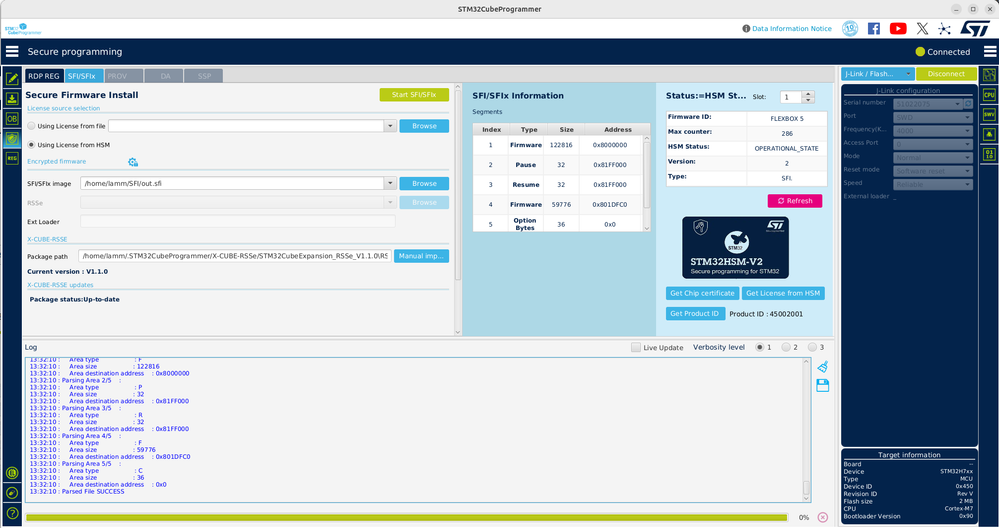Set verbosity level to 1
This screenshot has width=999, height=528.
coord(759,347)
